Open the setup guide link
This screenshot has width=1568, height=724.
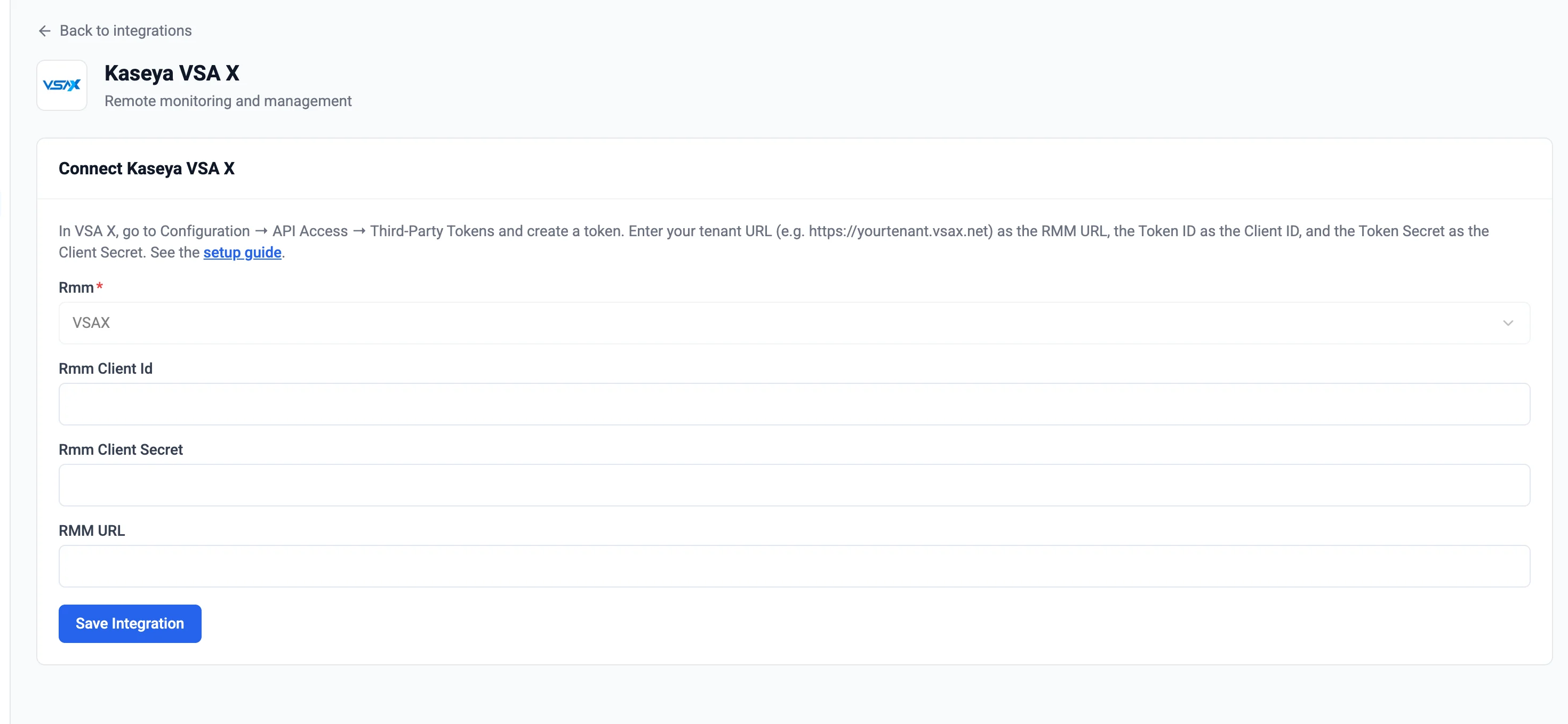click(x=242, y=253)
